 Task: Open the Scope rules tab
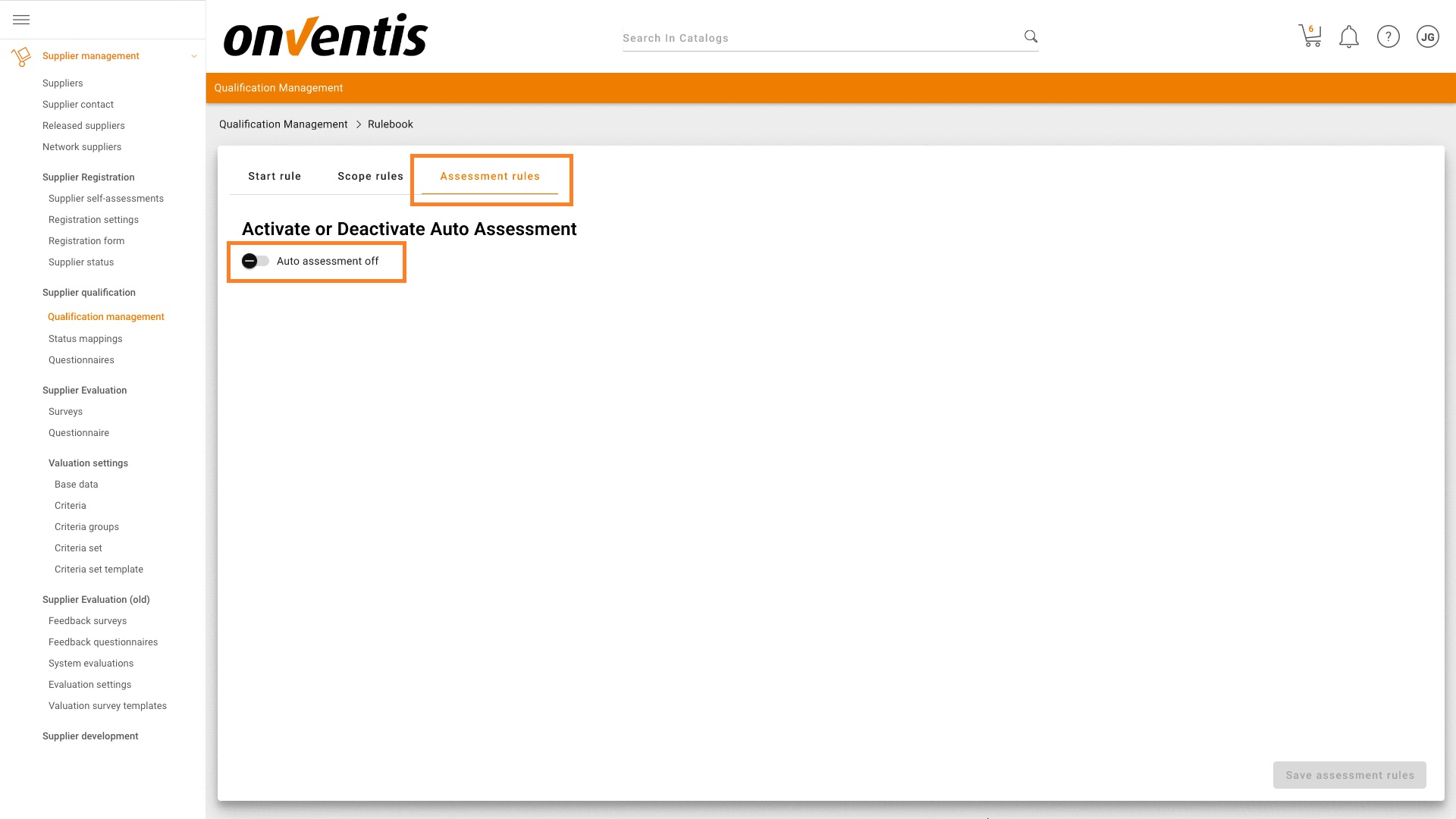coord(370,176)
